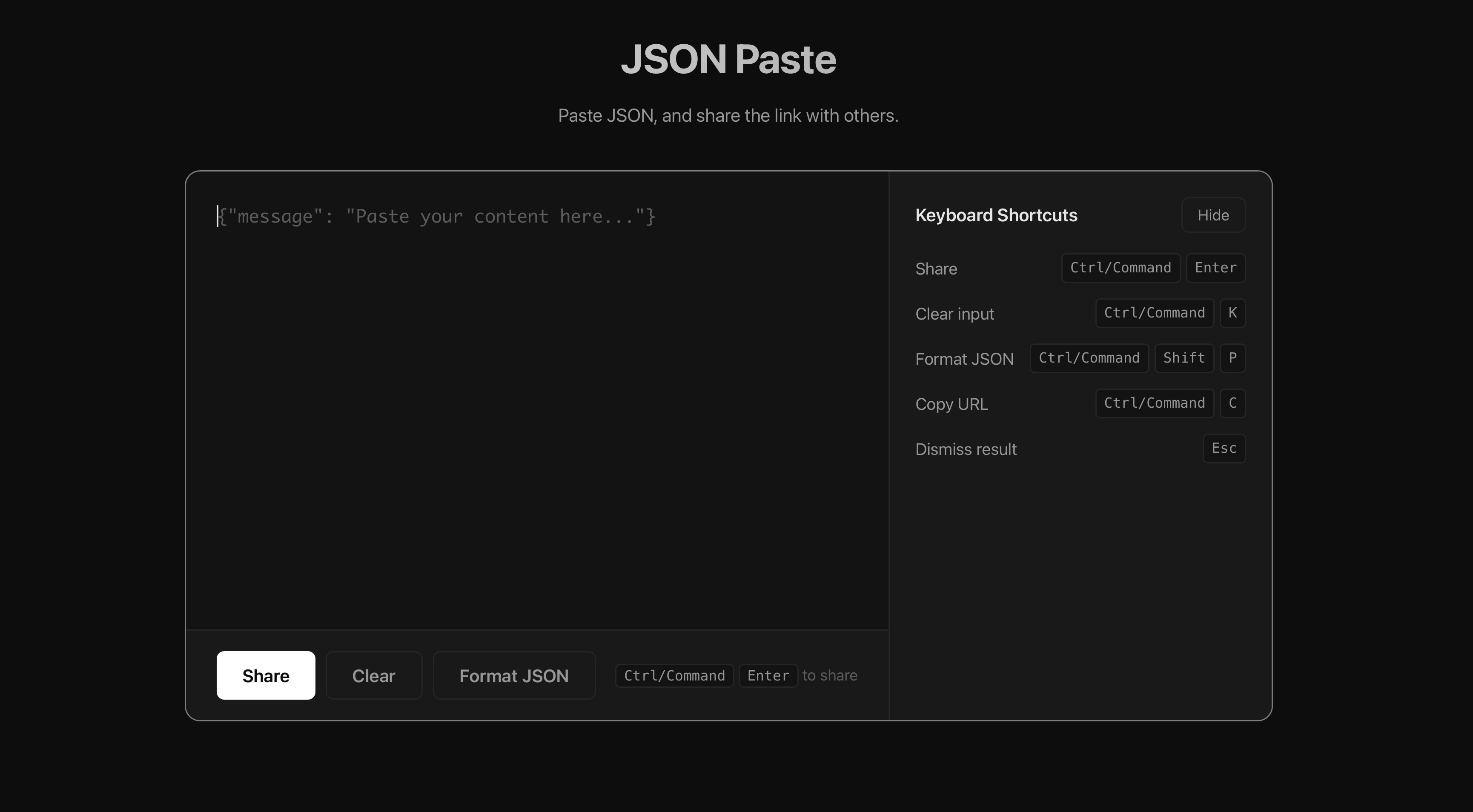Click the Shift badge beside Format JSON
The width and height of the screenshot is (1473, 812).
coord(1184,358)
